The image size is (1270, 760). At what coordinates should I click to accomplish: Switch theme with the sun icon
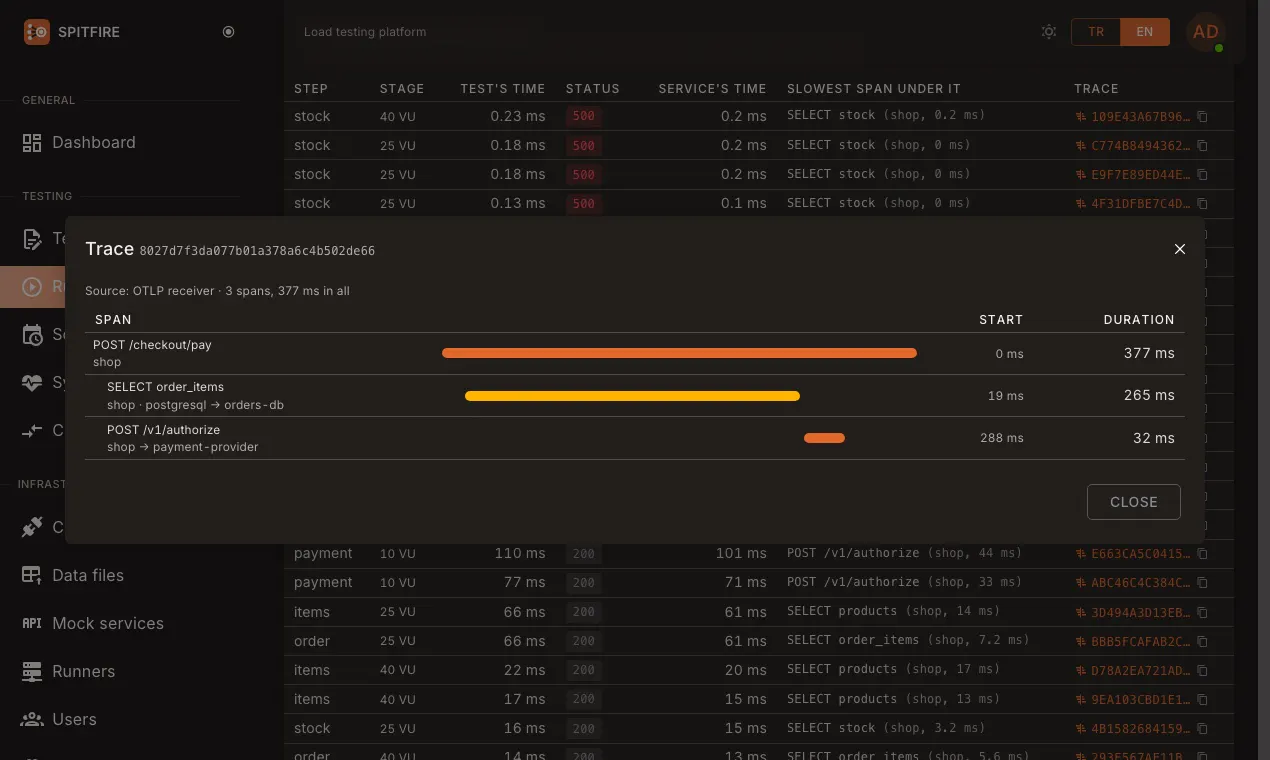(x=1048, y=32)
